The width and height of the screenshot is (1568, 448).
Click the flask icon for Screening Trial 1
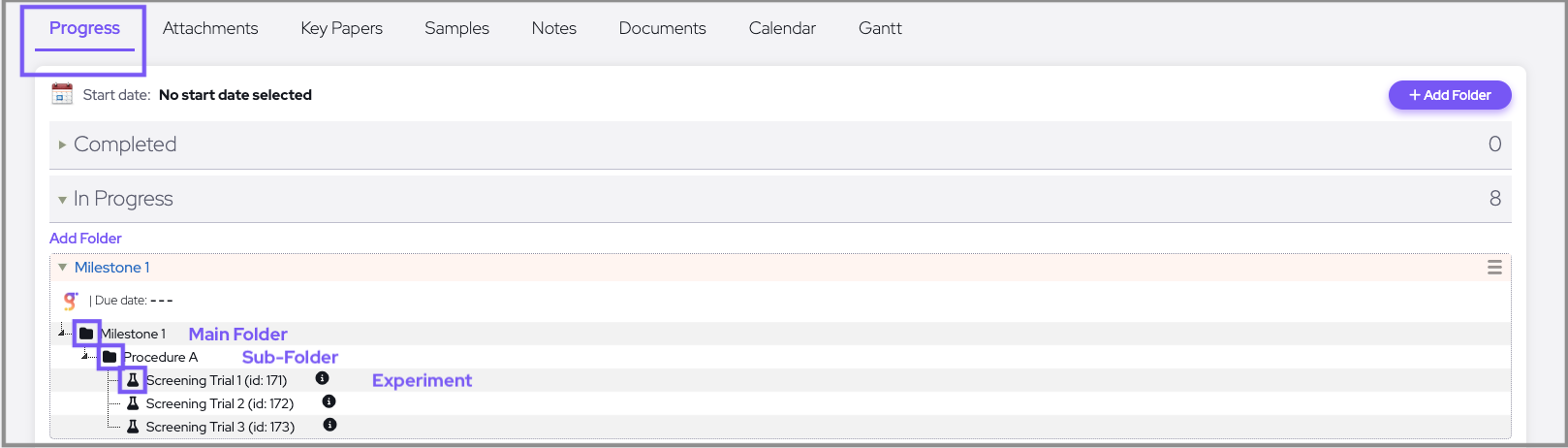(133, 380)
